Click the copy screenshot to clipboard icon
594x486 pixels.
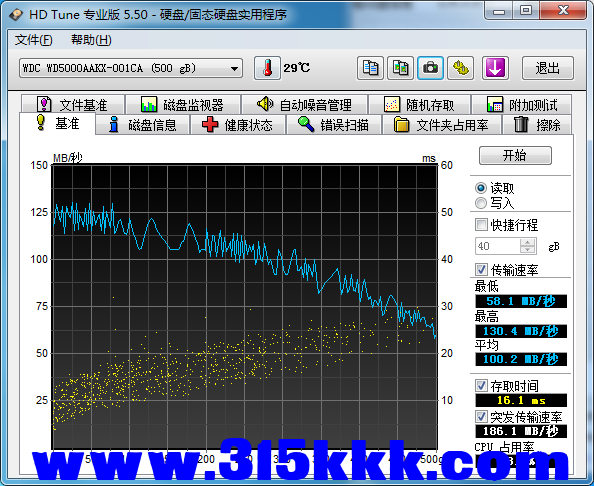click(400, 68)
